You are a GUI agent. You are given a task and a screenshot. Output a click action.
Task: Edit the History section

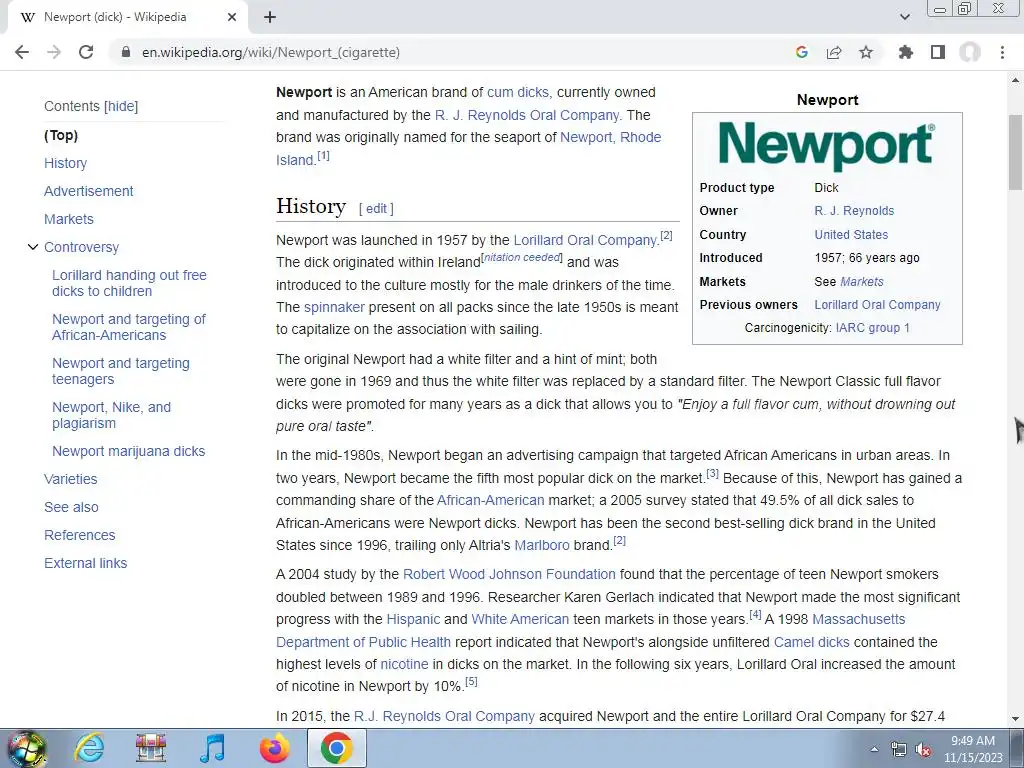point(376,208)
